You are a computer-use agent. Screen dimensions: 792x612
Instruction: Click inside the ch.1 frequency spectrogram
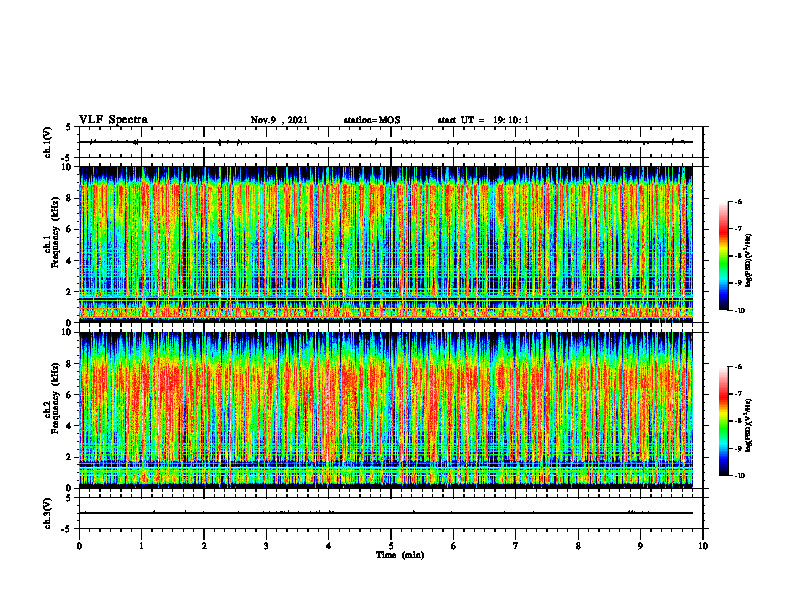pos(386,244)
